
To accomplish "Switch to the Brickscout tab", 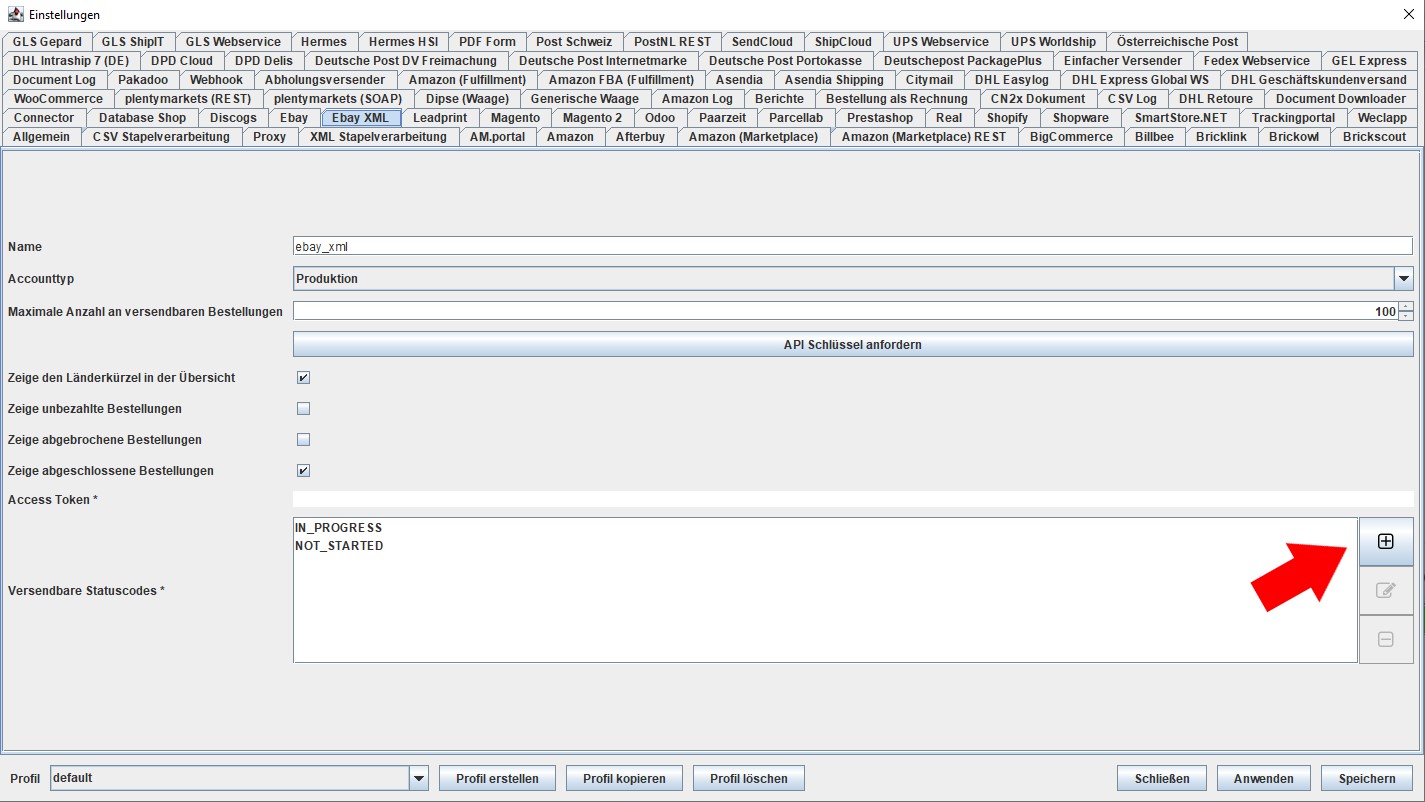I will (1374, 137).
